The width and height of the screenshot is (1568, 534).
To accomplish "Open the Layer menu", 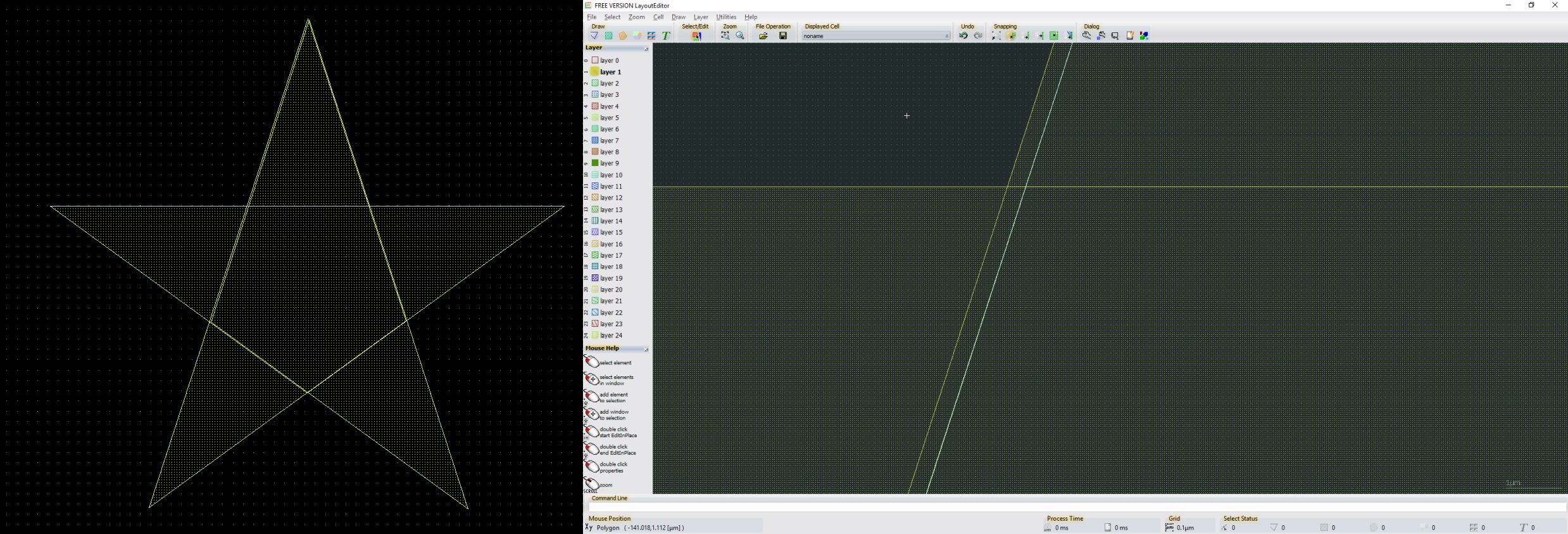I will point(701,17).
